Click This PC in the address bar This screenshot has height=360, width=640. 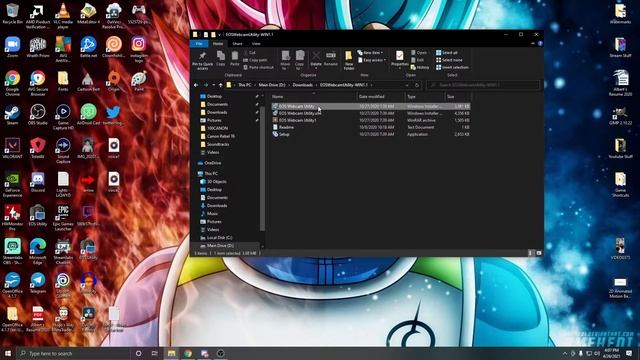tap(245, 85)
